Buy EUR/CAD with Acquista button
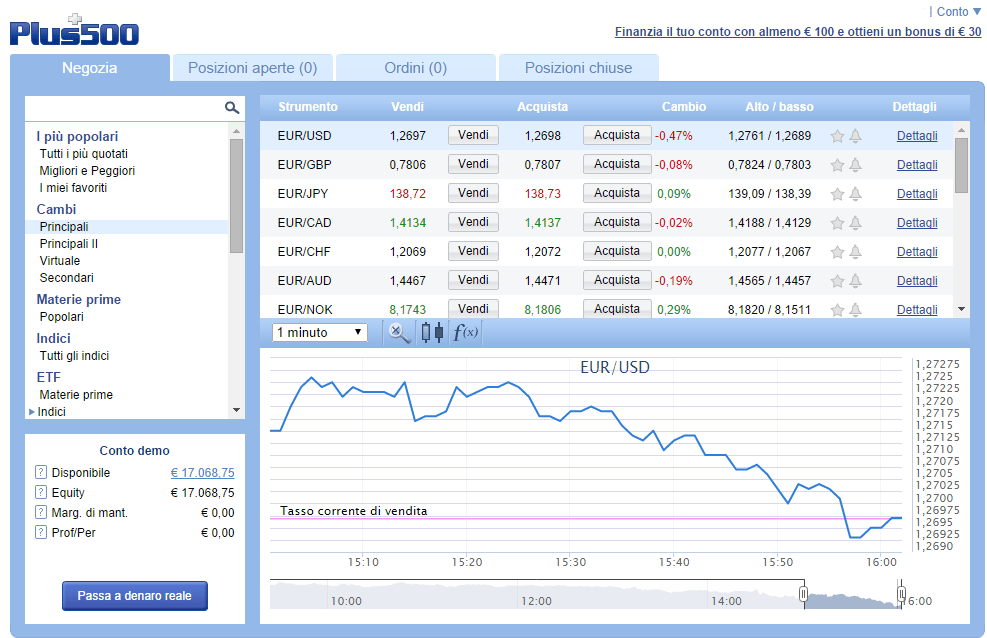The width and height of the screenshot is (987, 638). [617, 222]
